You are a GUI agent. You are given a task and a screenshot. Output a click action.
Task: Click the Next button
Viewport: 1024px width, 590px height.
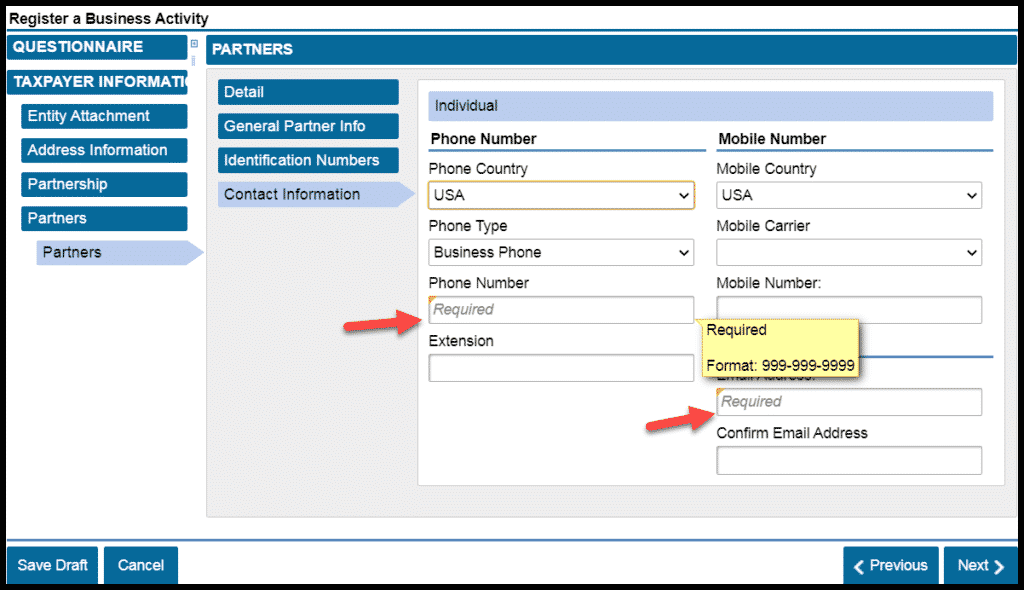point(980,565)
